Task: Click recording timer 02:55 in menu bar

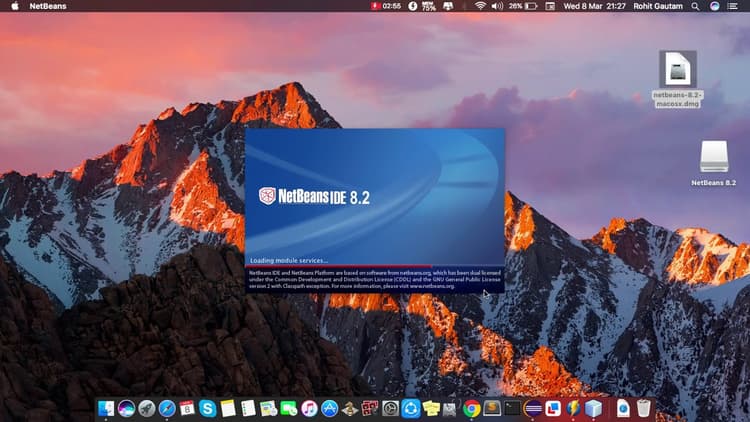Action: point(386,6)
